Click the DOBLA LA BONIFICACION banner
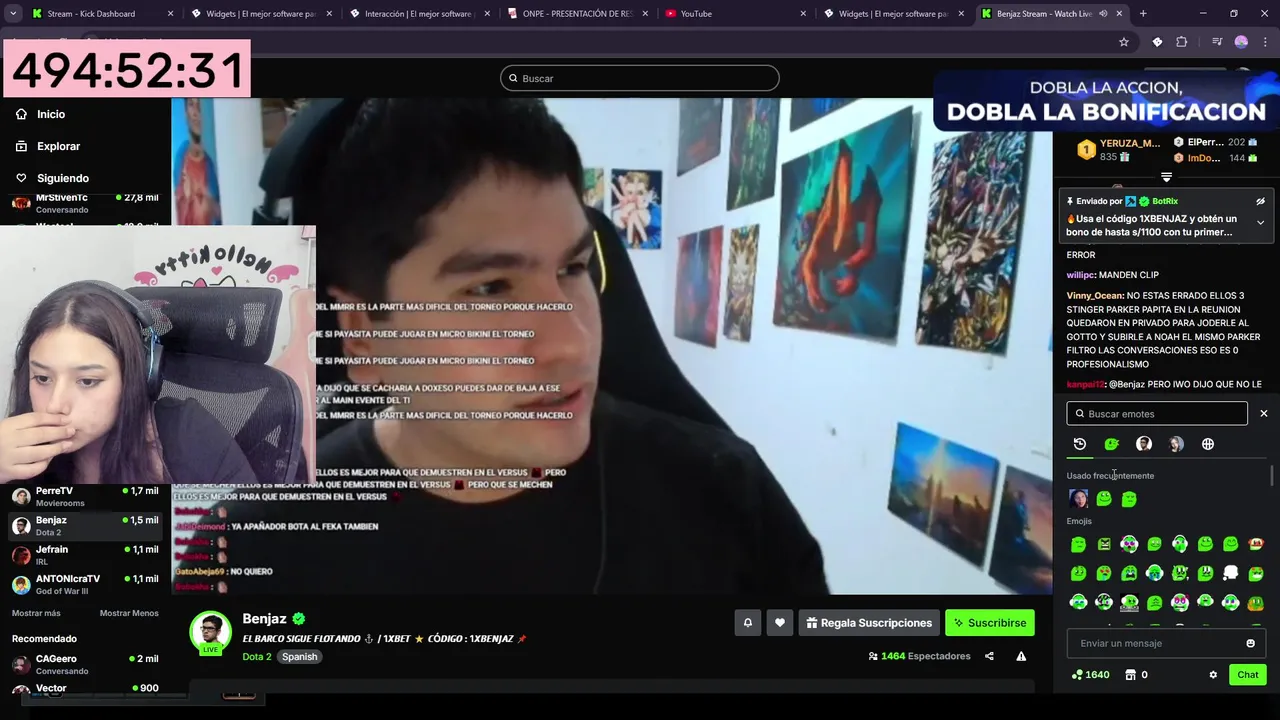1280x720 pixels. click(1106, 102)
